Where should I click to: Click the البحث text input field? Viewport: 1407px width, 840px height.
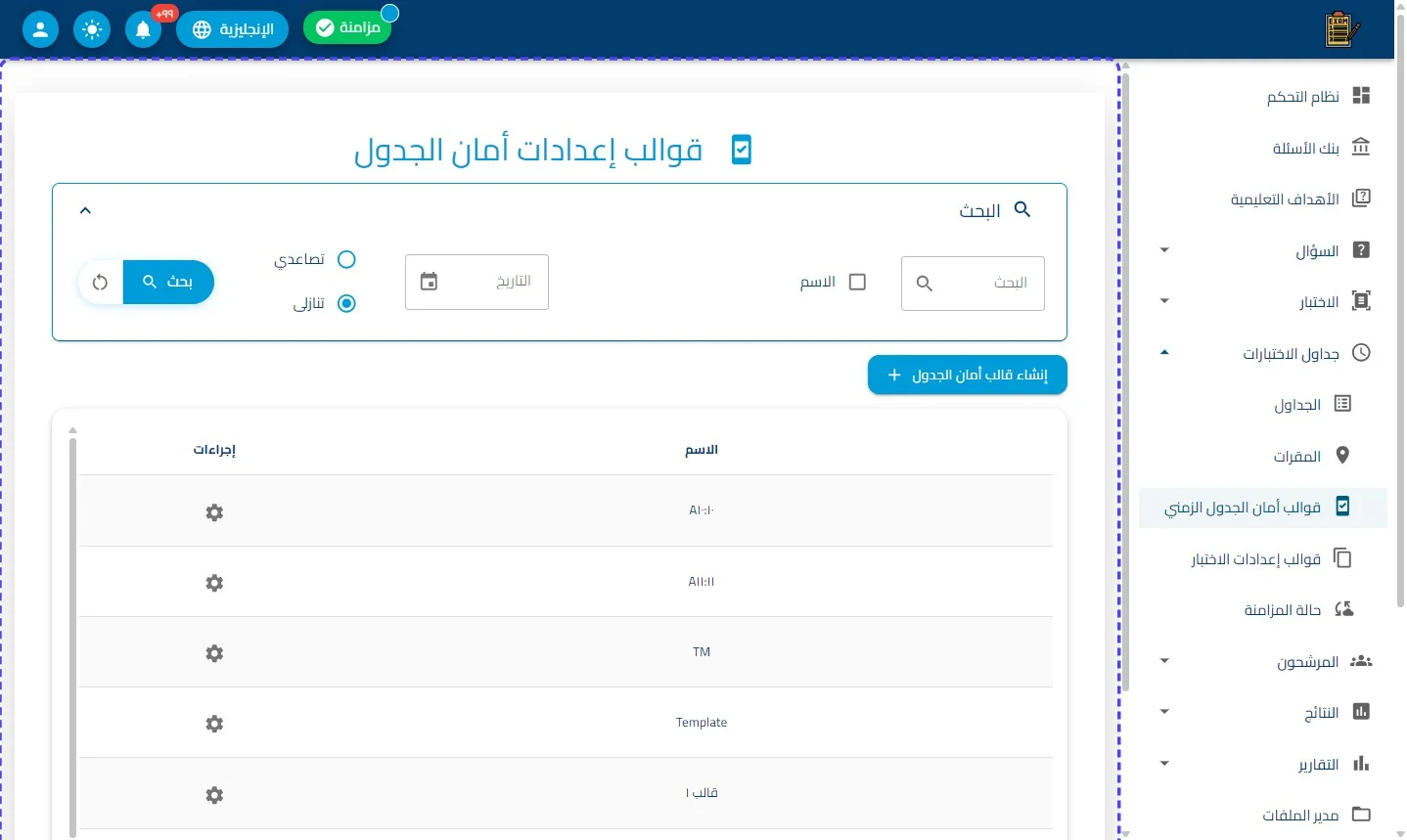[973, 284]
